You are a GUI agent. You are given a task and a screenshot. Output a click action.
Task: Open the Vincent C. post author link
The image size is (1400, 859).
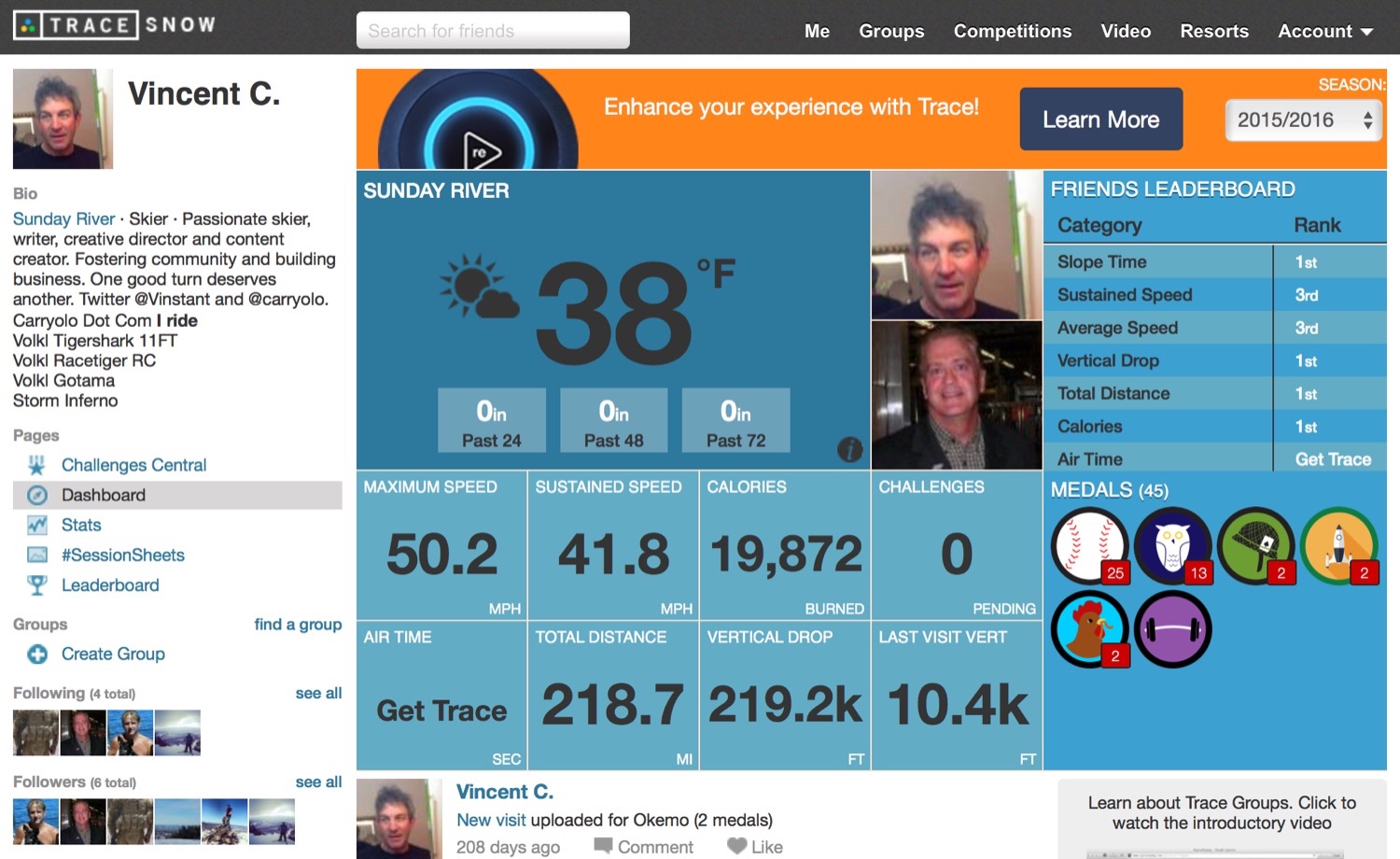[505, 792]
